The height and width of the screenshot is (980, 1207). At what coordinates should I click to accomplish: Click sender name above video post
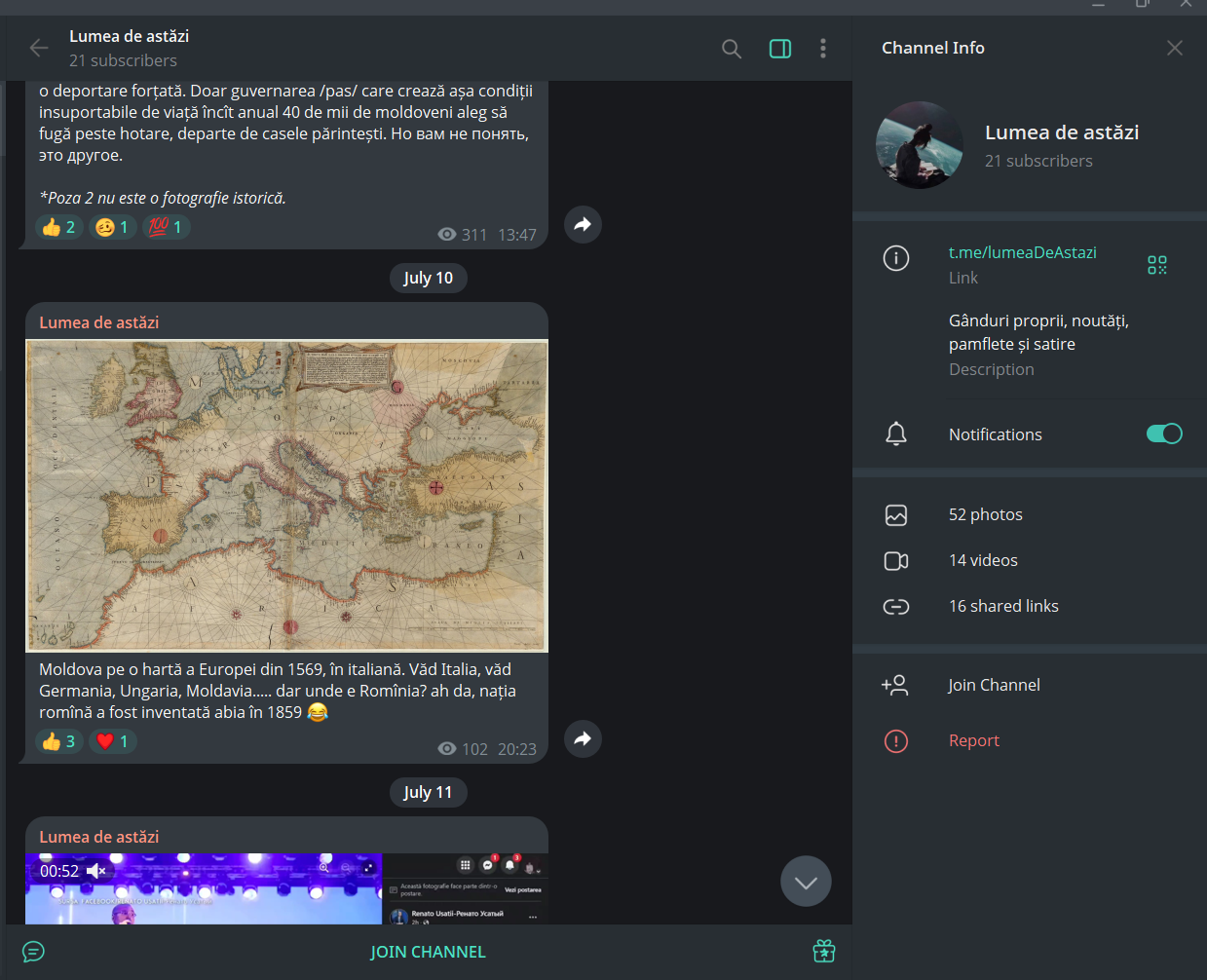pos(98,837)
